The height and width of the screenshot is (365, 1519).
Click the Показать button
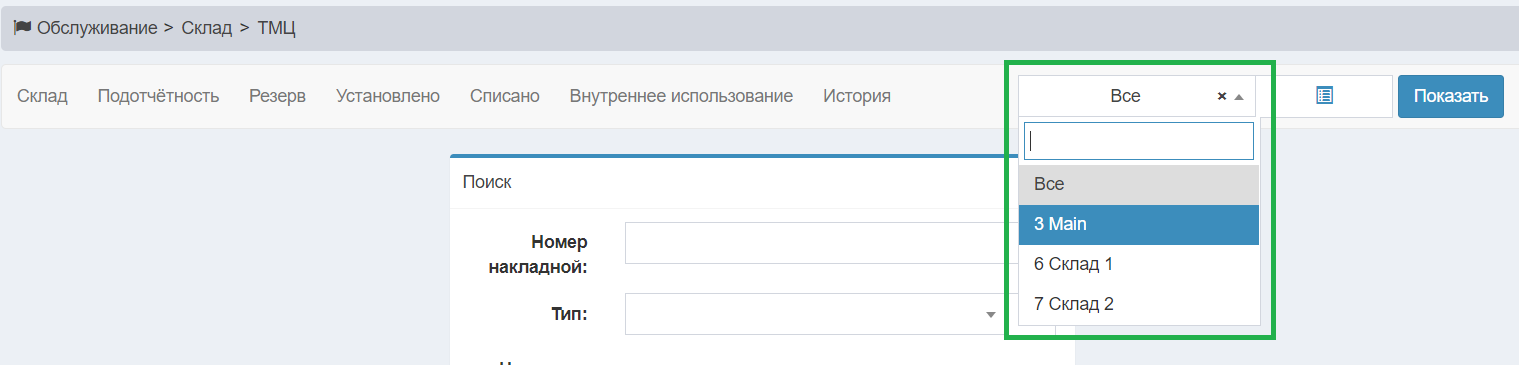point(1451,96)
